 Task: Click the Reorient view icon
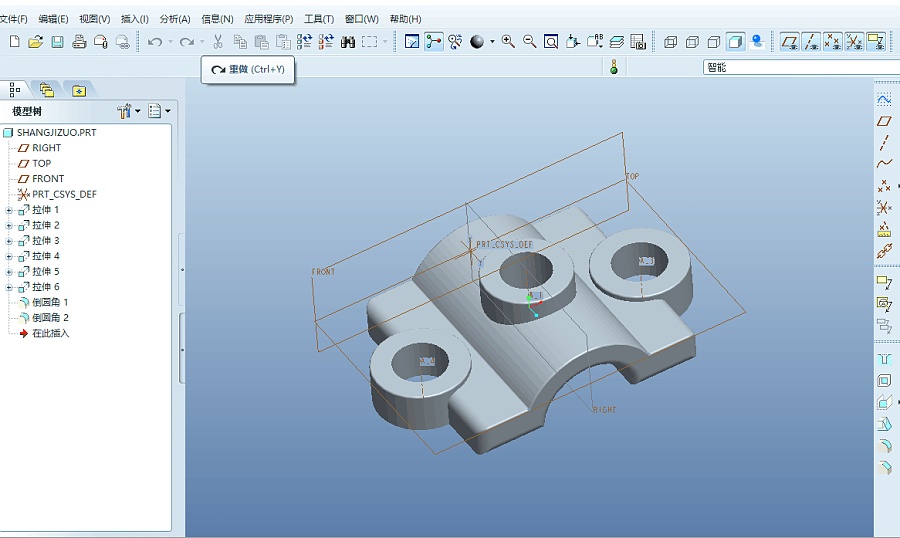[x=573, y=41]
